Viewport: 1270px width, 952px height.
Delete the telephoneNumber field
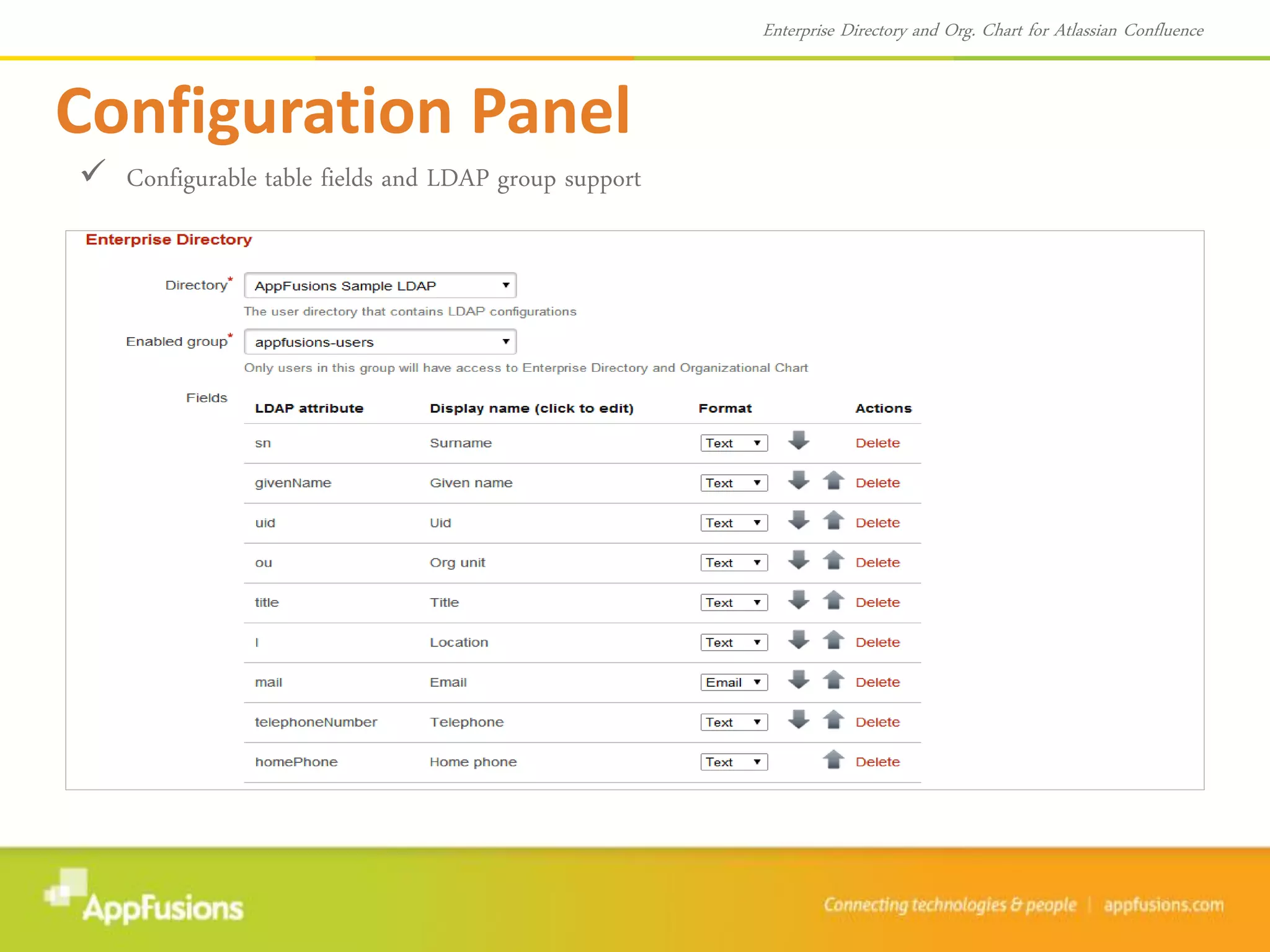click(877, 722)
